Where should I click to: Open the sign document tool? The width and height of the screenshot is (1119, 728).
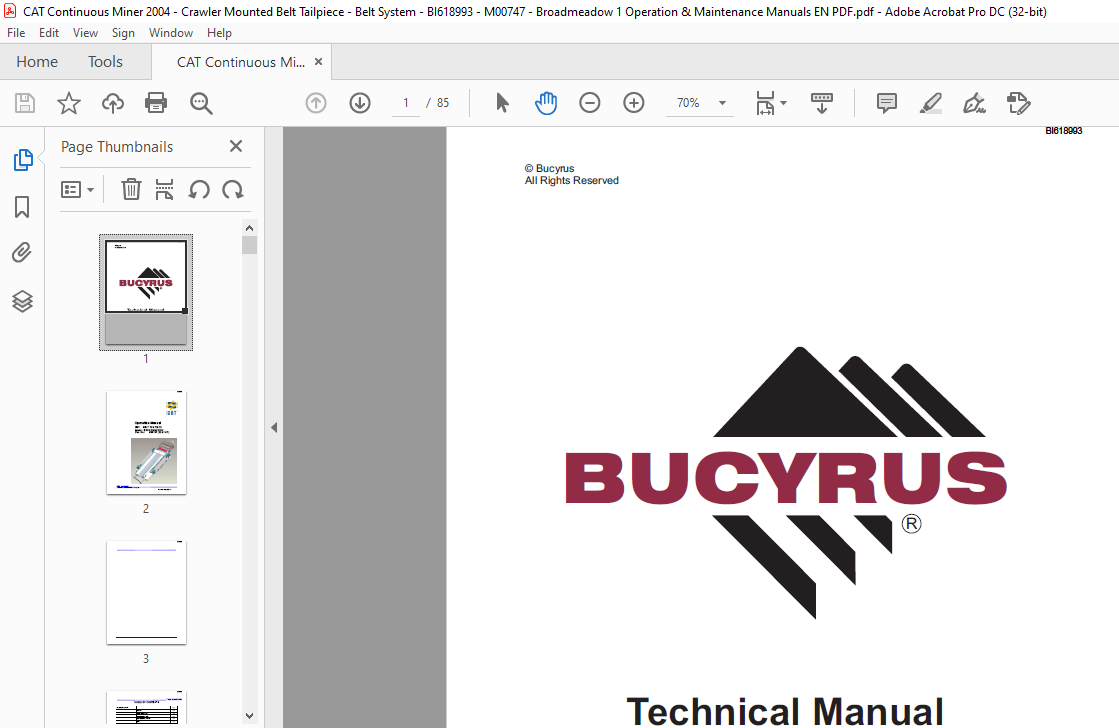[974, 103]
